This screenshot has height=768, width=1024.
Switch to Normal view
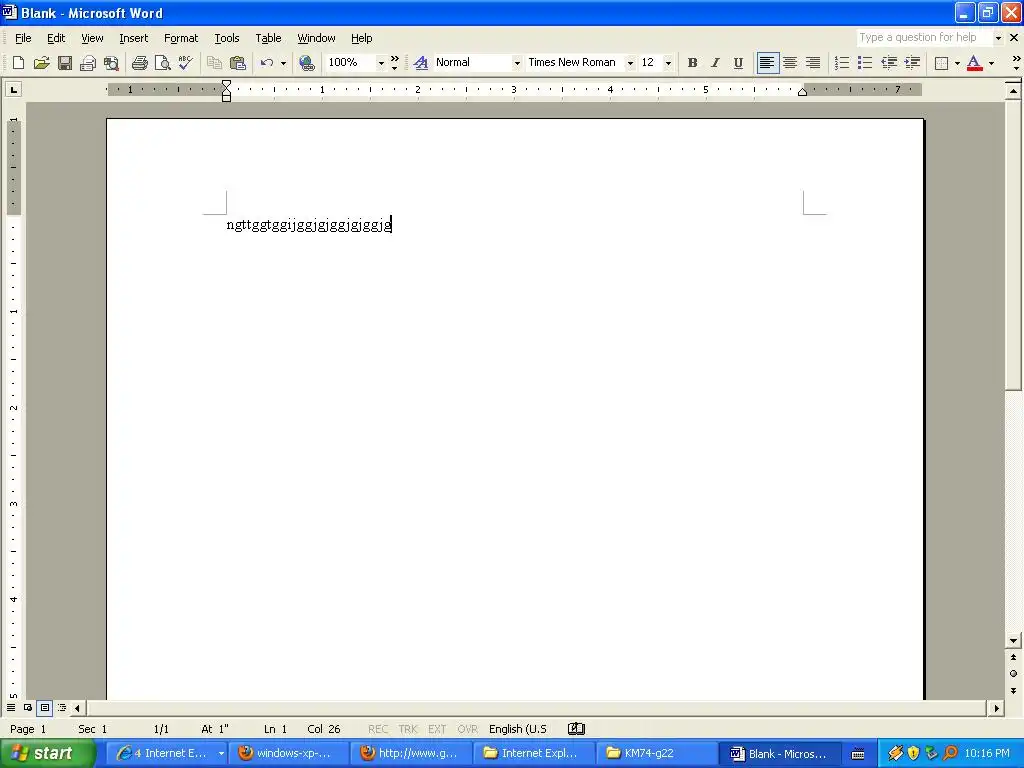[x=11, y=708]
